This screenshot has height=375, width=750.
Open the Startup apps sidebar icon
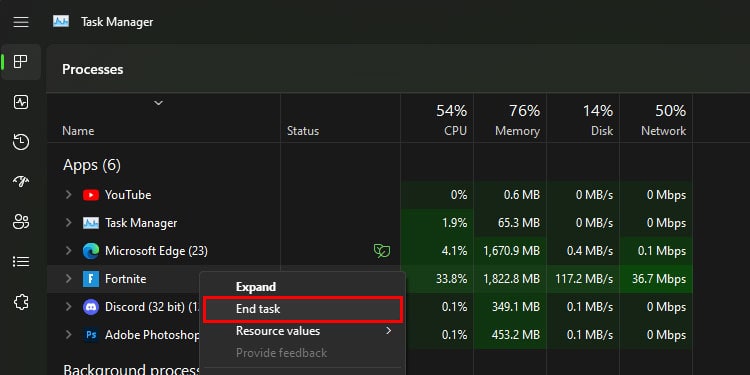pyautogui.click(x=21, y=182)
